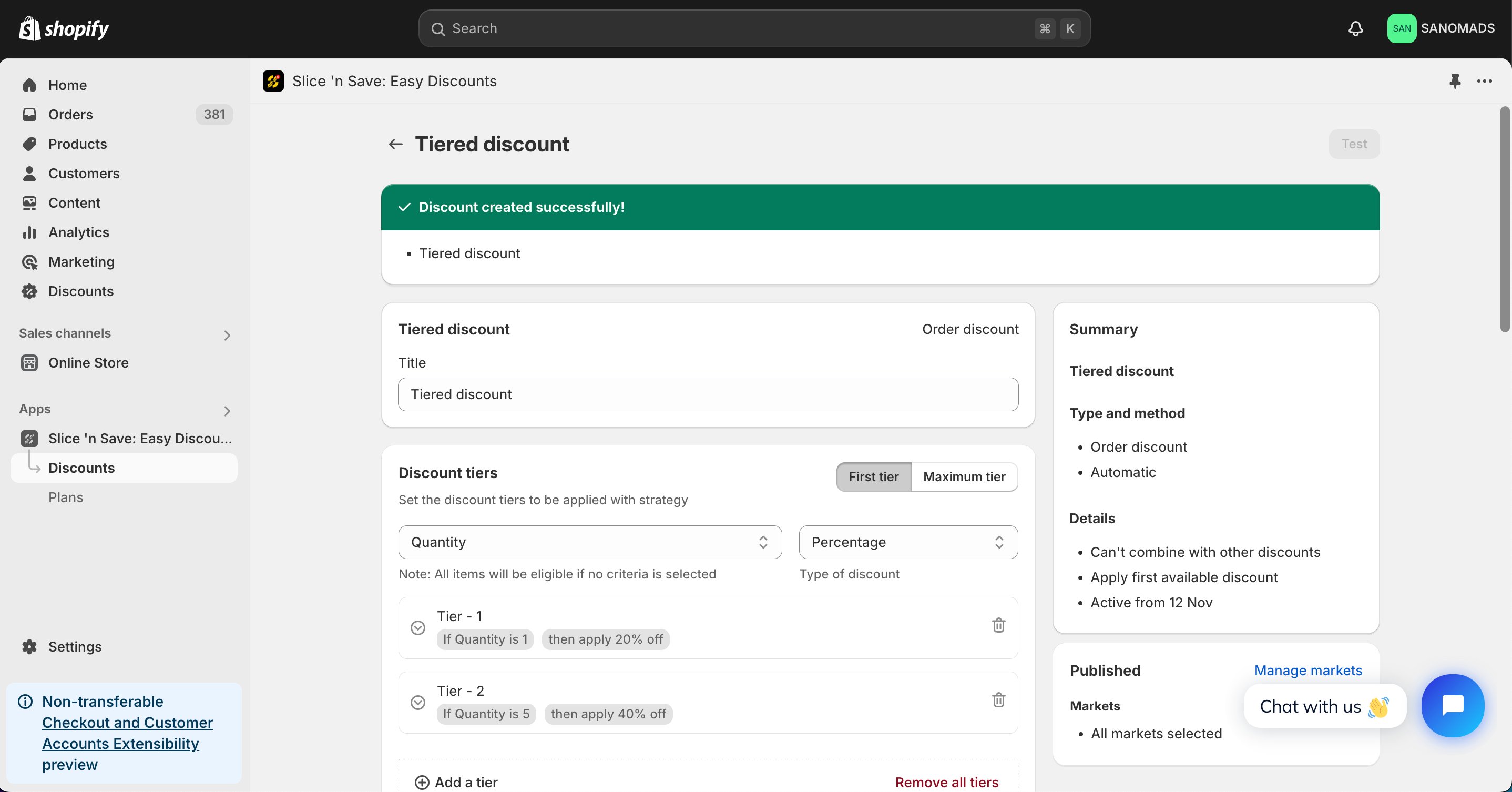
Task: Click the Slice 'n Save header app logo
Action: [x=273, y=81]
